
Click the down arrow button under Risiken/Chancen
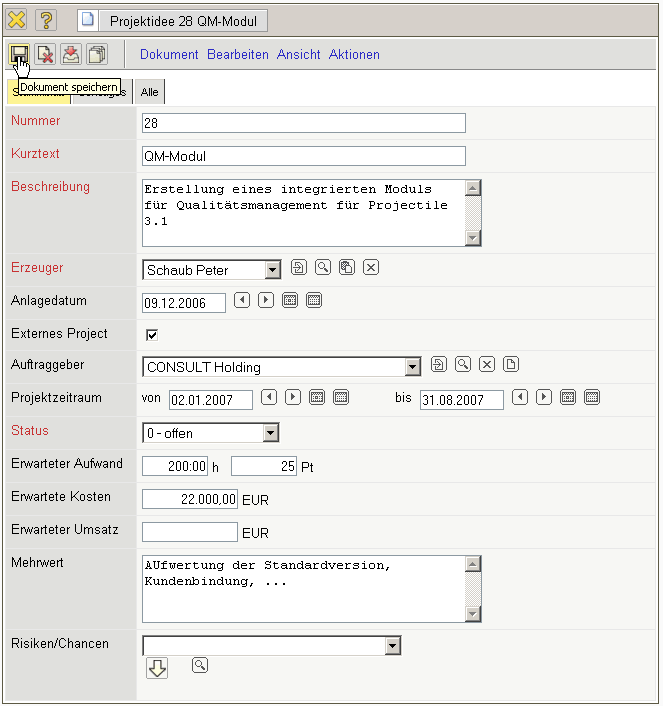coord(157,668)
